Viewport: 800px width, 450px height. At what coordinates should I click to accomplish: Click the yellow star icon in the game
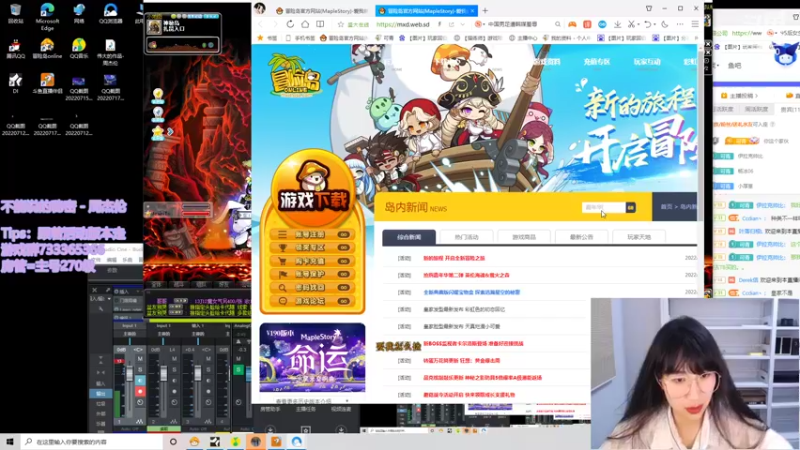coord(158,132)
